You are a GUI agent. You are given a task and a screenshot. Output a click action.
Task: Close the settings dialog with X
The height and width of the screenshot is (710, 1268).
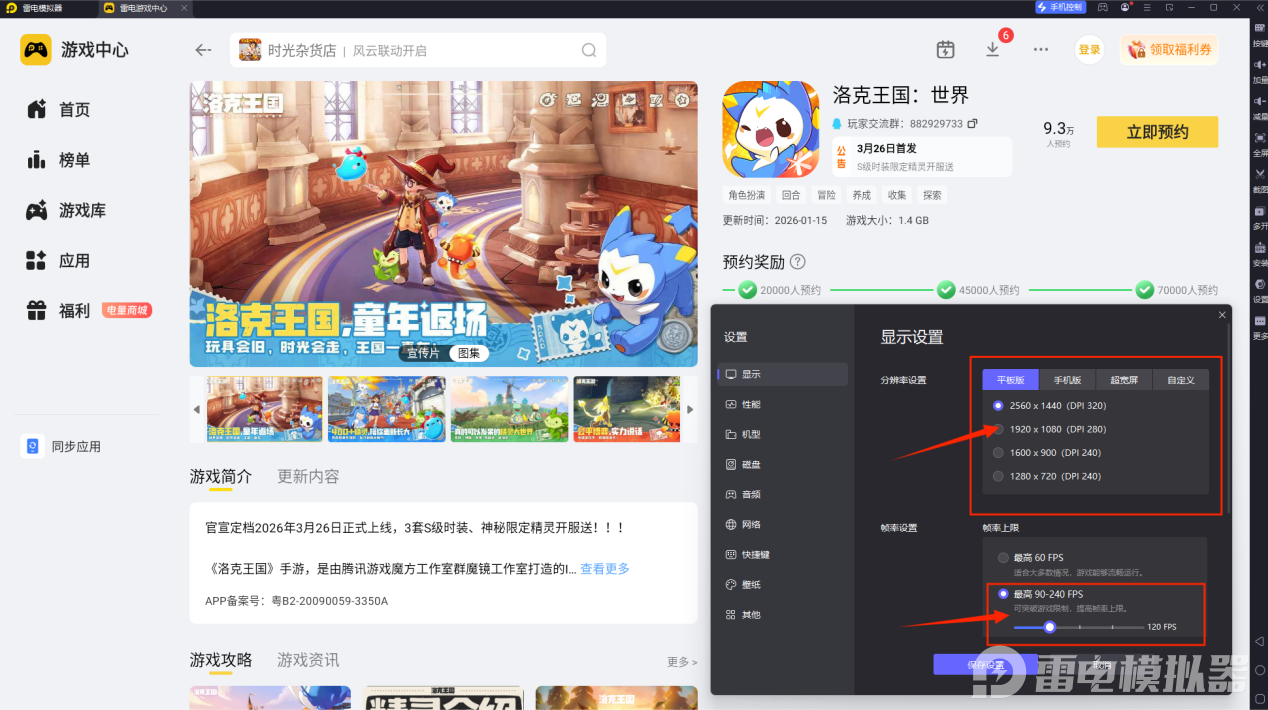1222,315
